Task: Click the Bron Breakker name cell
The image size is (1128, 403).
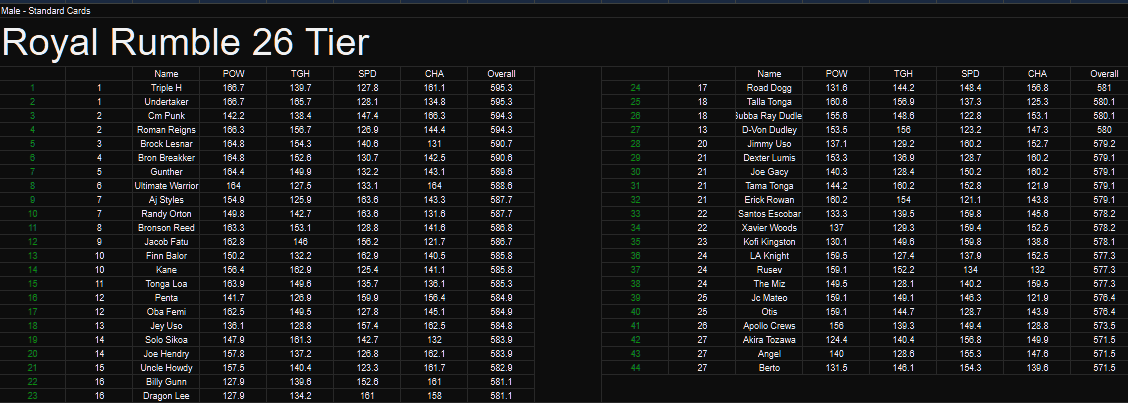Action: 166,158
